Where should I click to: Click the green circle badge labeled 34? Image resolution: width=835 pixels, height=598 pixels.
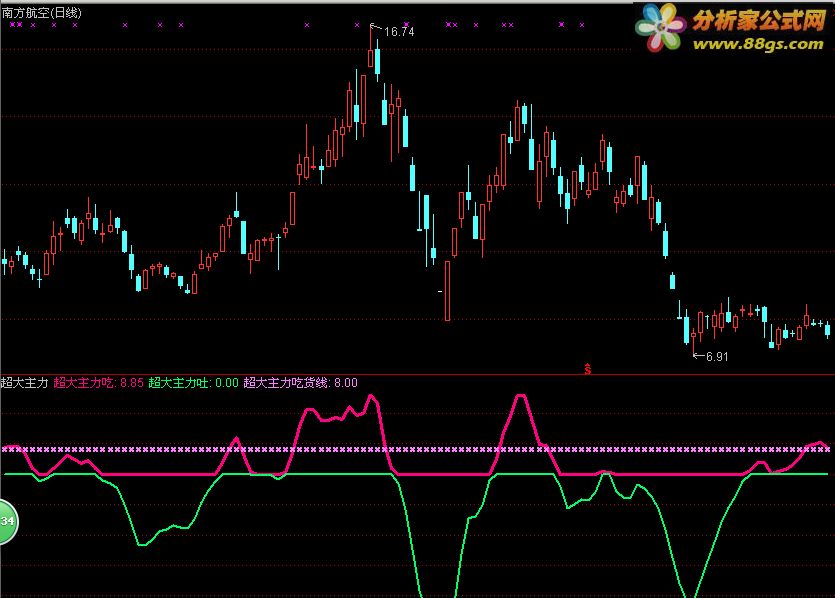click(7, 521)
